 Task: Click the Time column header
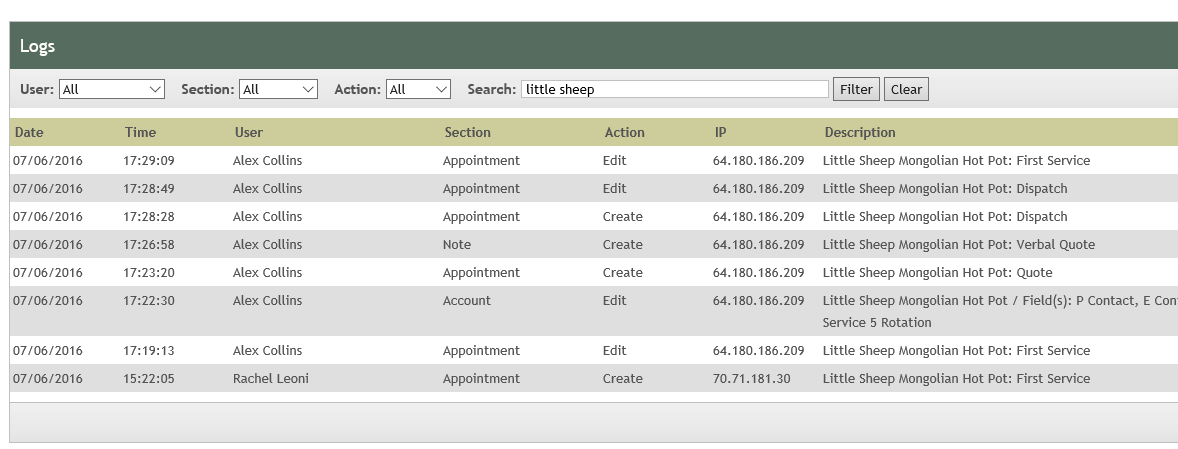[140, 132]
